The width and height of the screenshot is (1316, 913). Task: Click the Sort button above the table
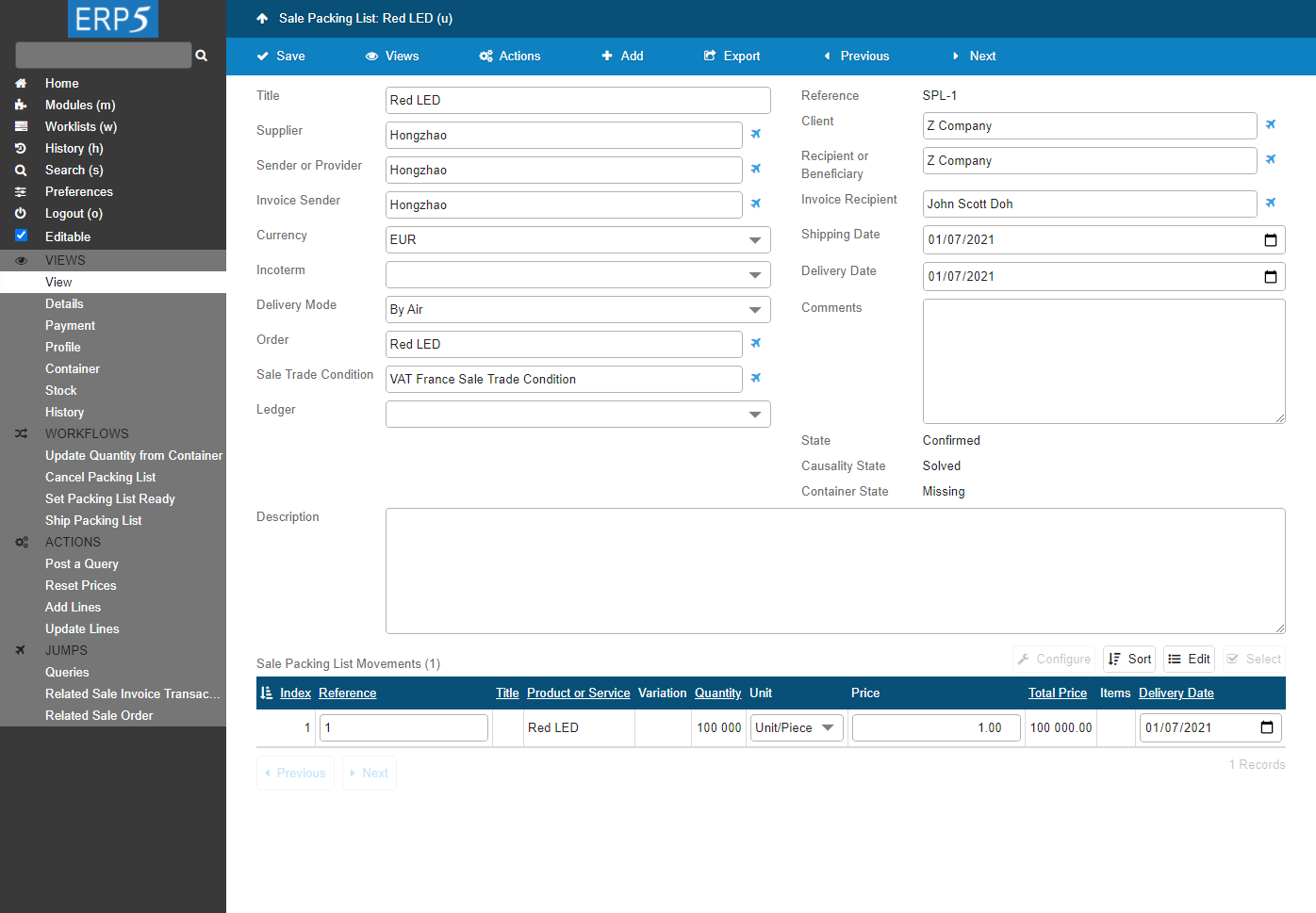click(x=1129, y=659)
